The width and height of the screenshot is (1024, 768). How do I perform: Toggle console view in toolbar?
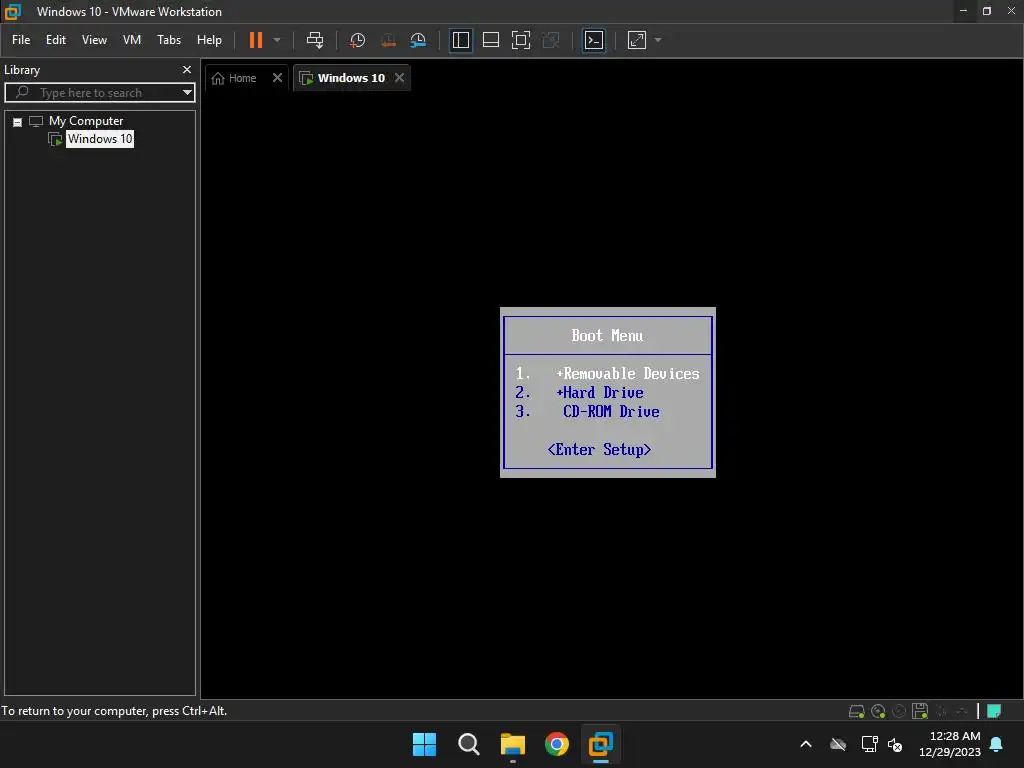click(594, 40)
